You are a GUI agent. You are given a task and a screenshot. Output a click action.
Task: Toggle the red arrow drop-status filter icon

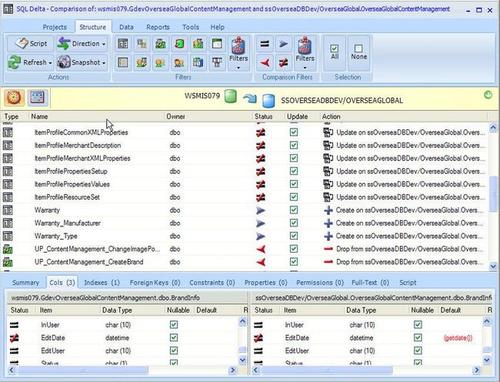tap(265, 62)
